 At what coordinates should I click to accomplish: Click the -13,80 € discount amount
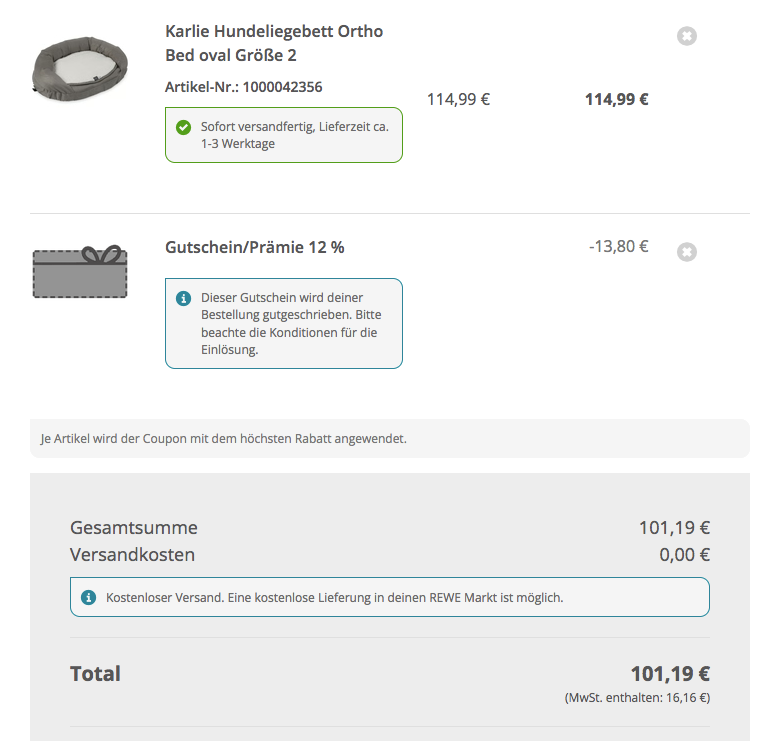(x=618, y=246)
